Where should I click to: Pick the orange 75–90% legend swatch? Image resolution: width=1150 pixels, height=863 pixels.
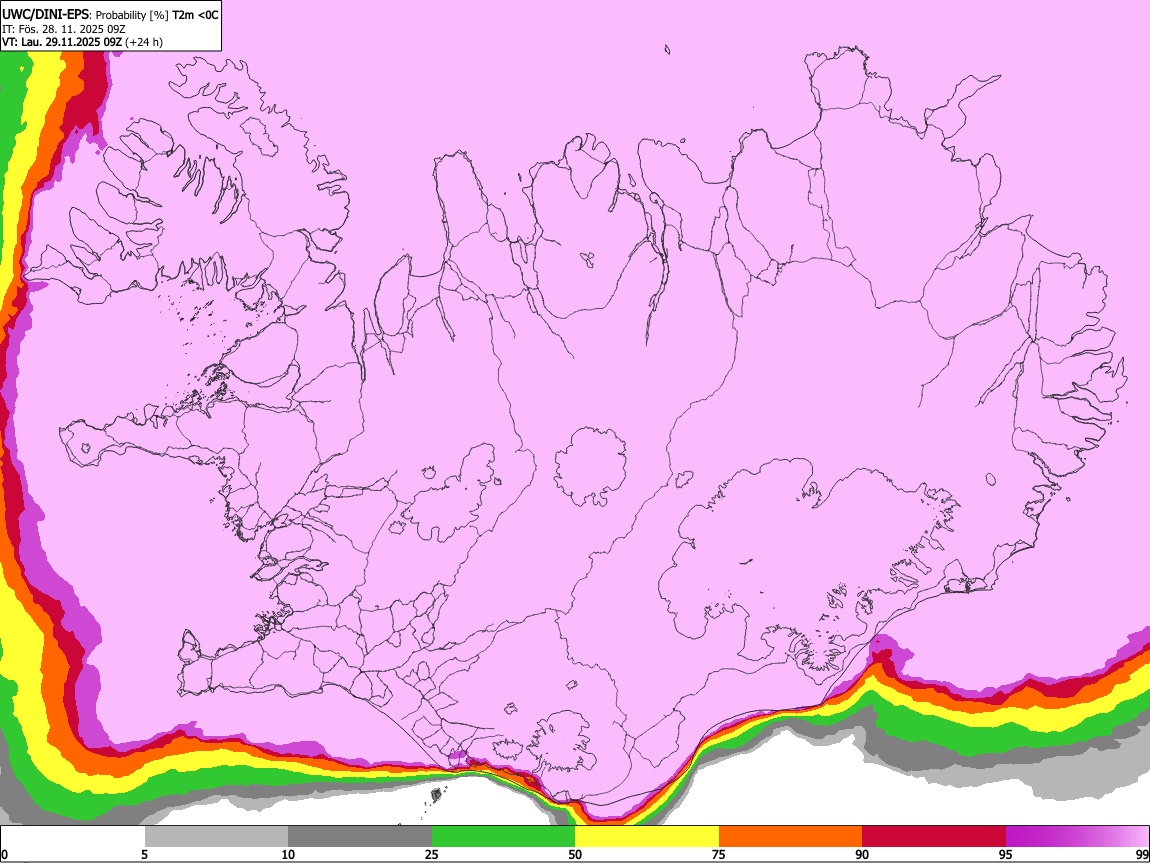791,836
